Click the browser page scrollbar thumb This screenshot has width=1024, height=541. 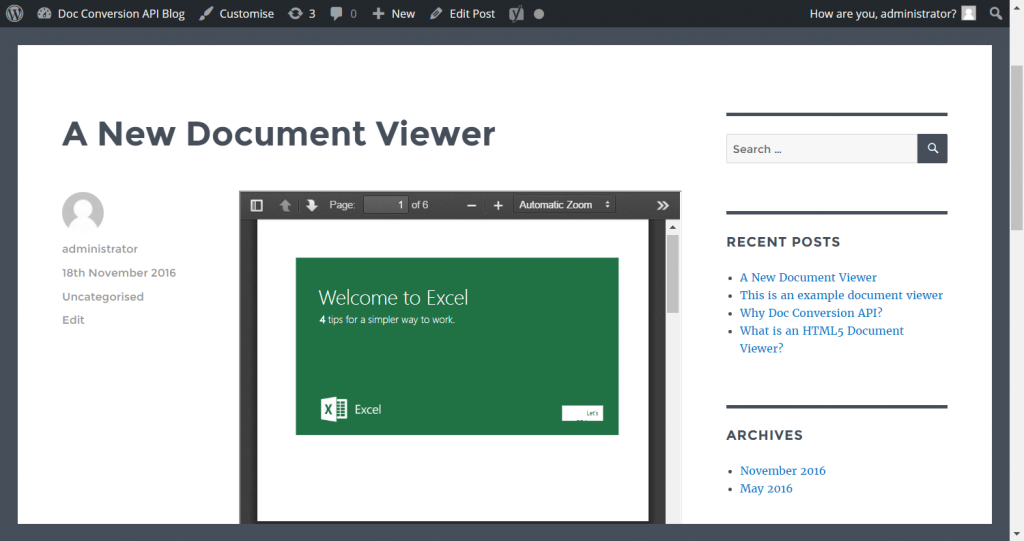(1017, 147)
